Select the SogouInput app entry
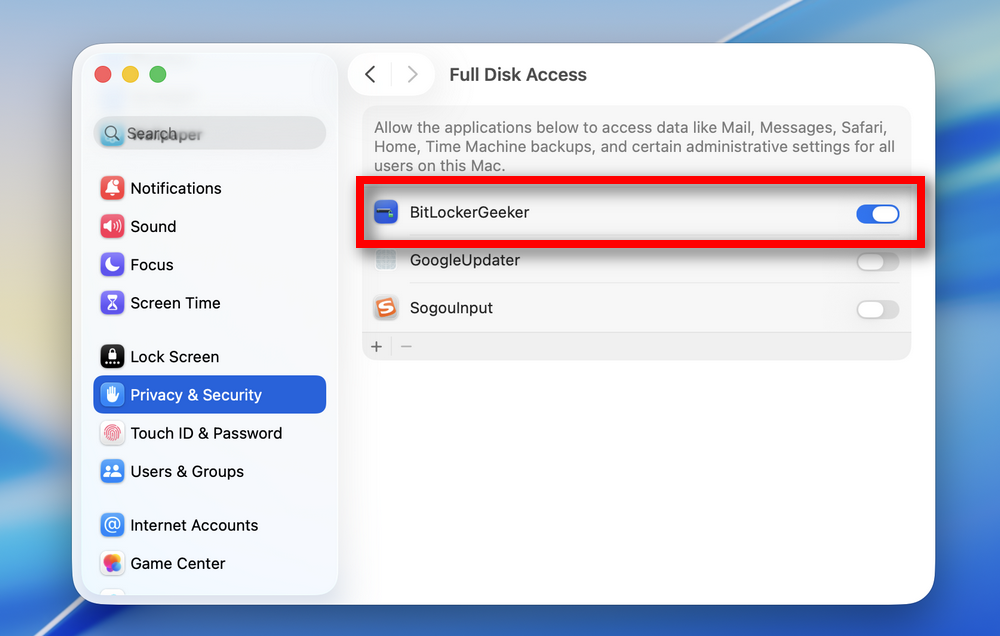This screenshot has height=636, width=1000. (450, 309)
